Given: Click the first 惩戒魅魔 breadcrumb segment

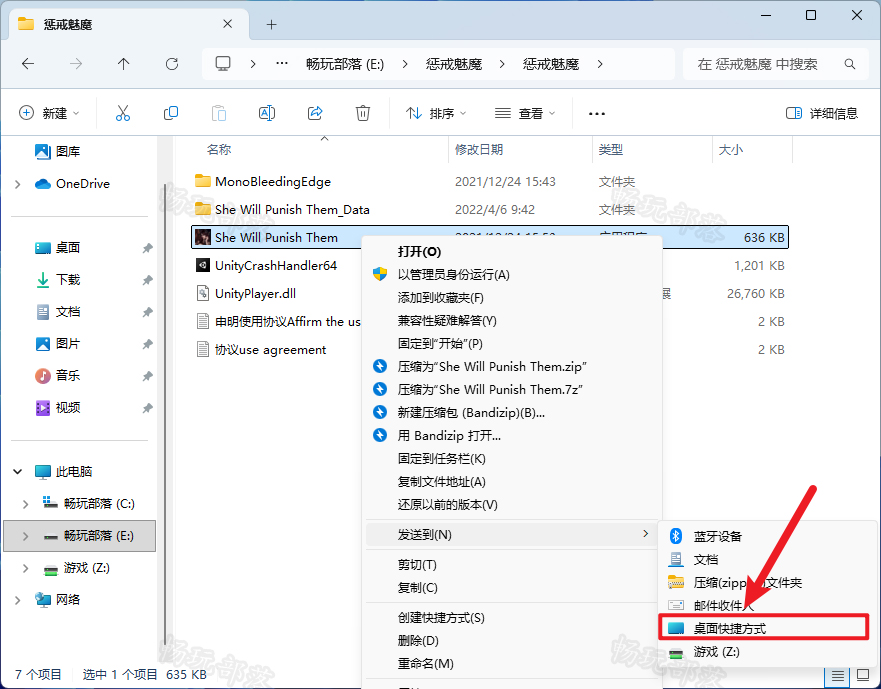Looking at the screenshot, I should (453, 64).
